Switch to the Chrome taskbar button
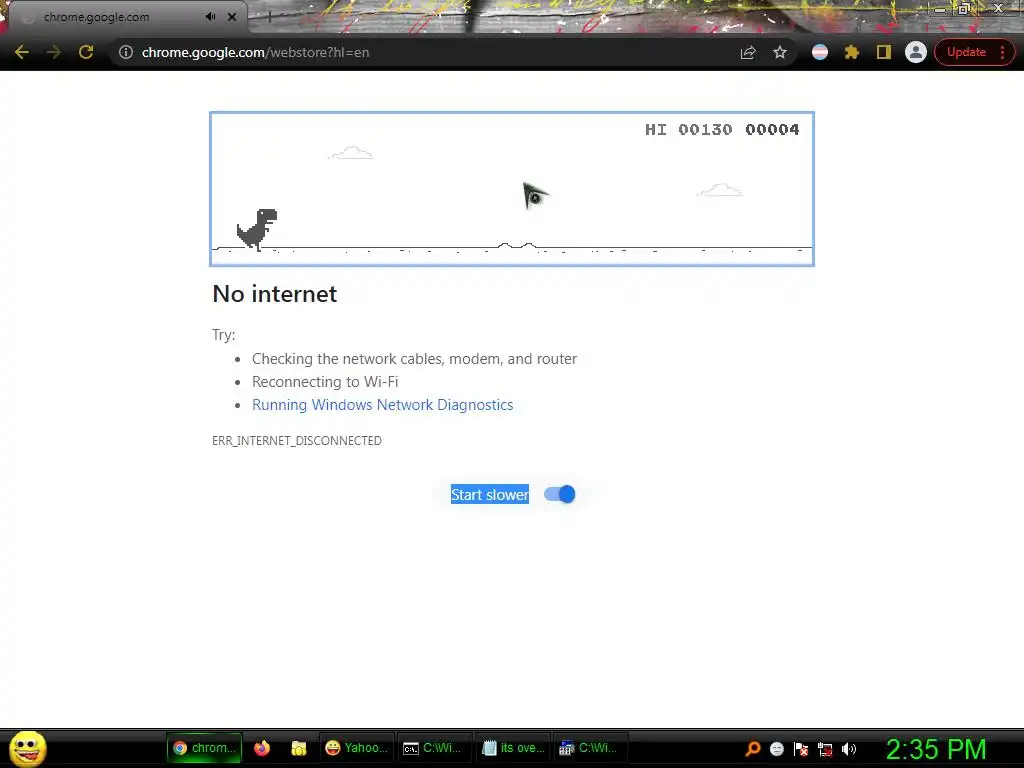Image resolution: width=1024 pixels, height=768 pixels. tap(204, 748)
